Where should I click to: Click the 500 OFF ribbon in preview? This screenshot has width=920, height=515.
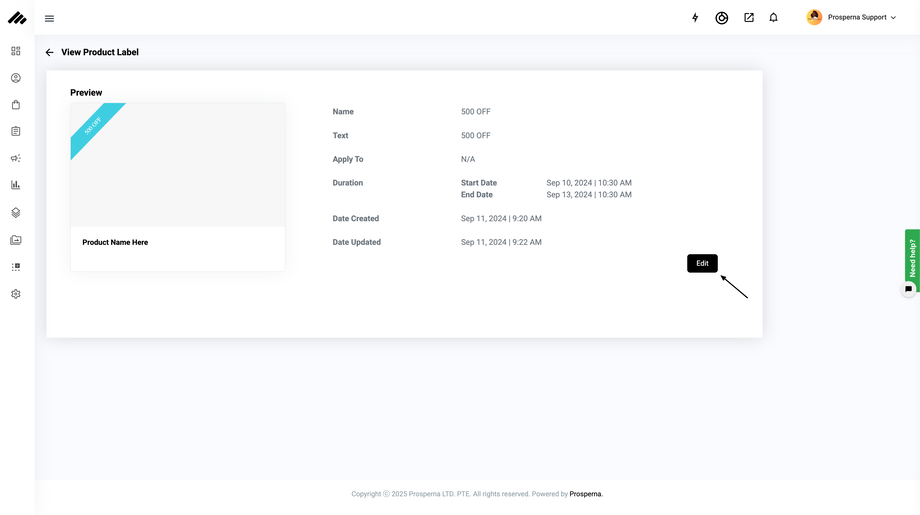pos(93,127)
